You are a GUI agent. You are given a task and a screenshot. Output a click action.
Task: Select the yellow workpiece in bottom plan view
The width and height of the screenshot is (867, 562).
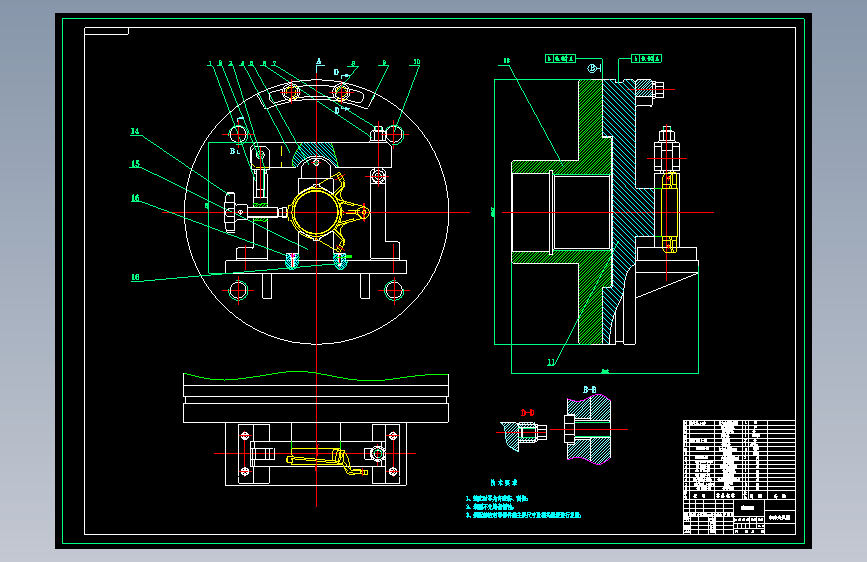pos(326,459)
